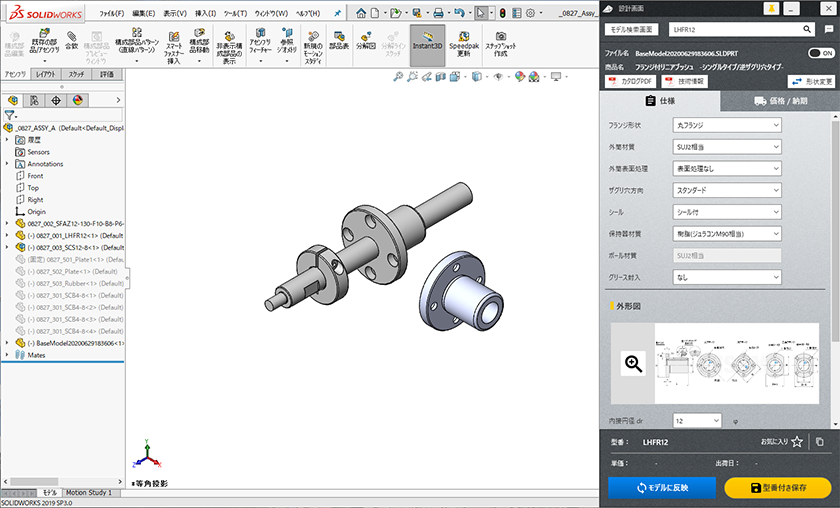Open the seal dropdown
840x508 pixels.
pos(728,212)
